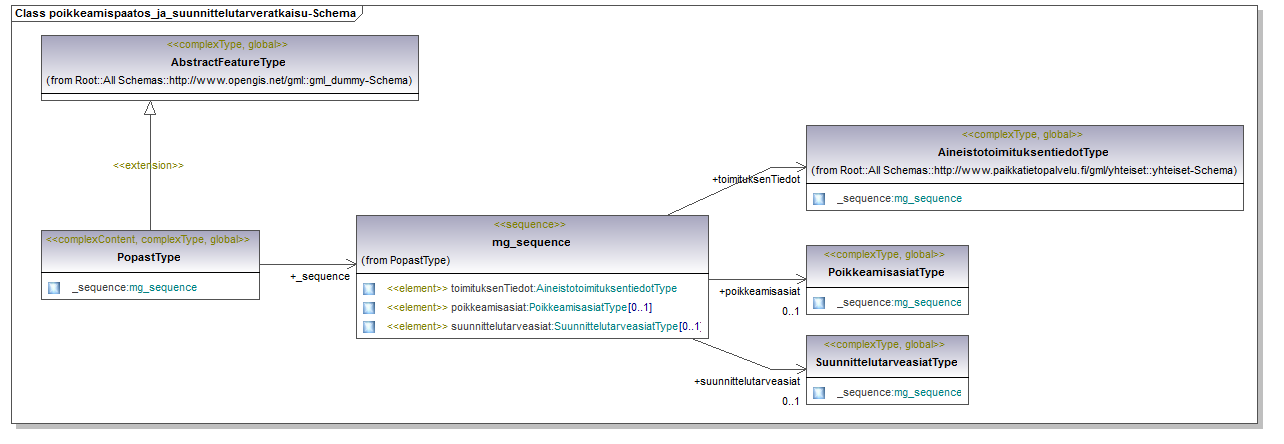
Task: Select the PopastType class title
Action: coord(148,257)
